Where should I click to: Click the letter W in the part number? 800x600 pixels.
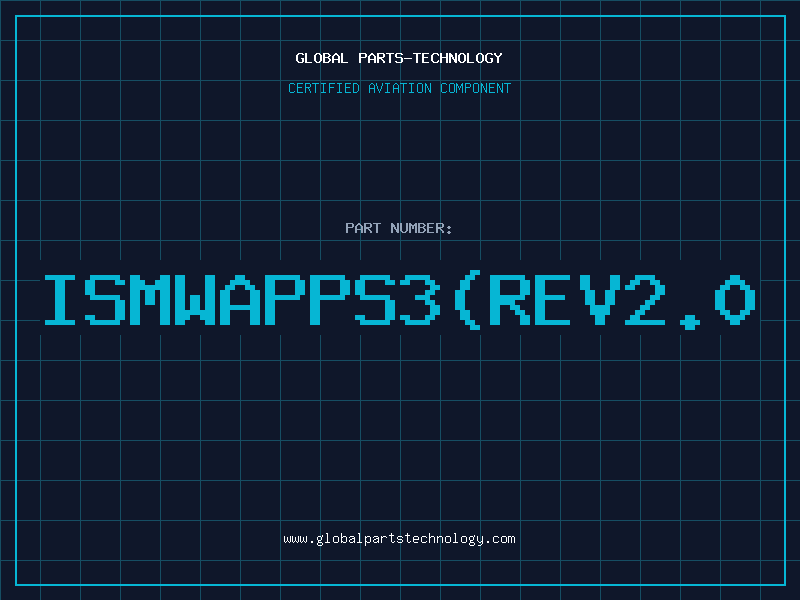click(x=195, y=300)
